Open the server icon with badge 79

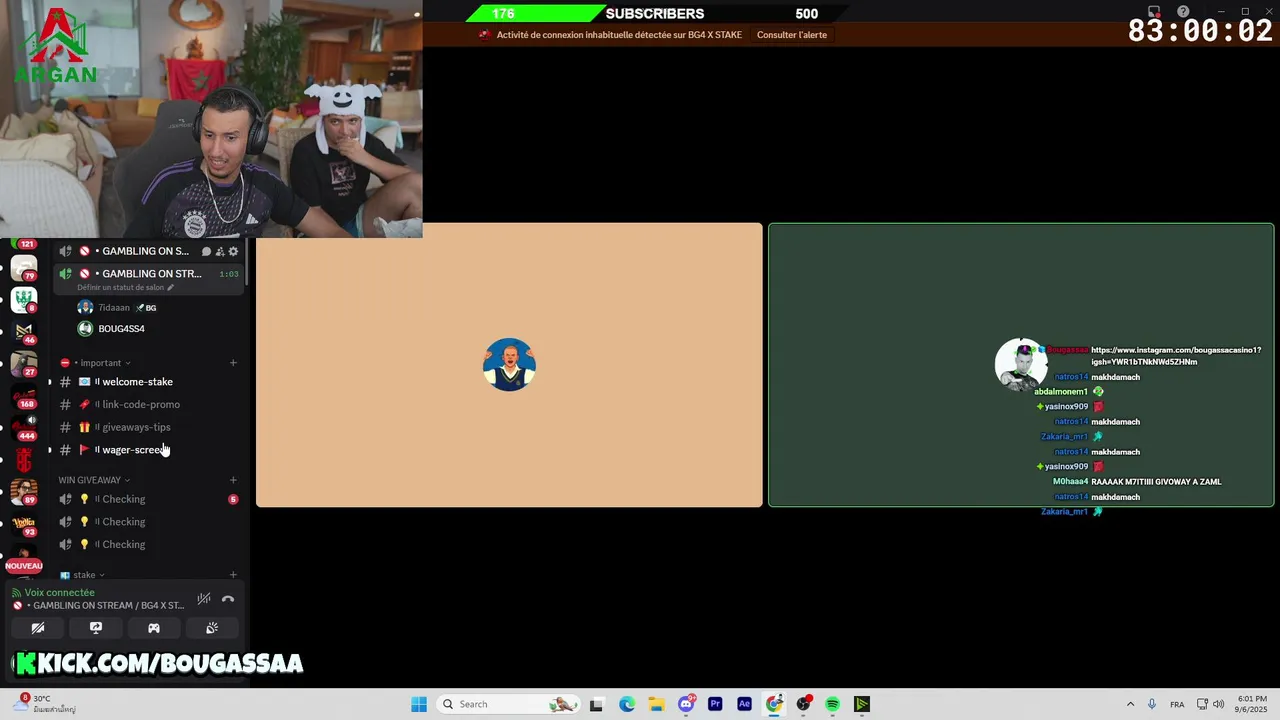[24, 268]
